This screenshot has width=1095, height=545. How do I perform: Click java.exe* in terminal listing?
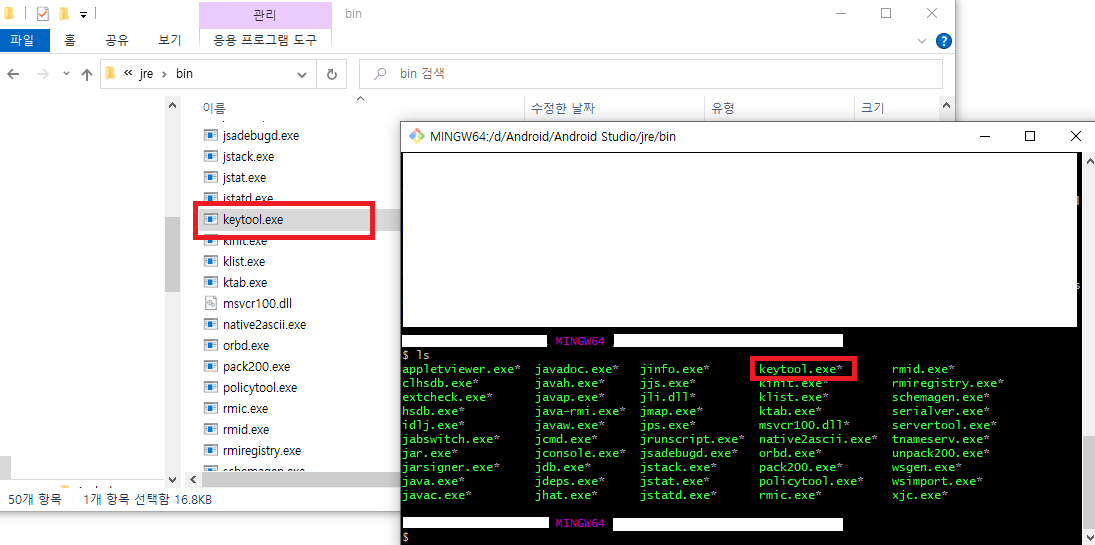pyautogui.click(x=434, y=481)
